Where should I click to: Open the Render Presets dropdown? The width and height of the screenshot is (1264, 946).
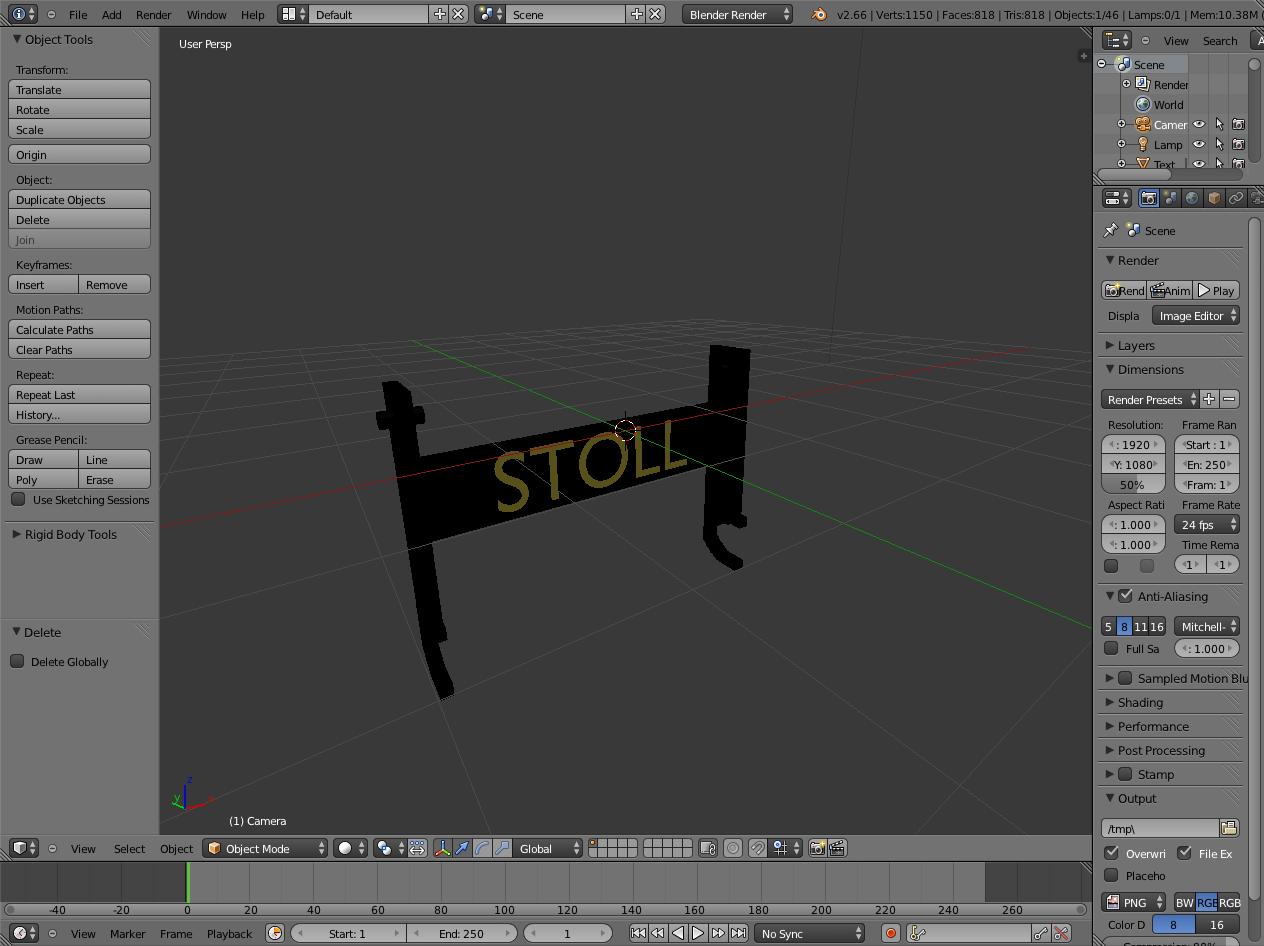[x=1149, y=399]
